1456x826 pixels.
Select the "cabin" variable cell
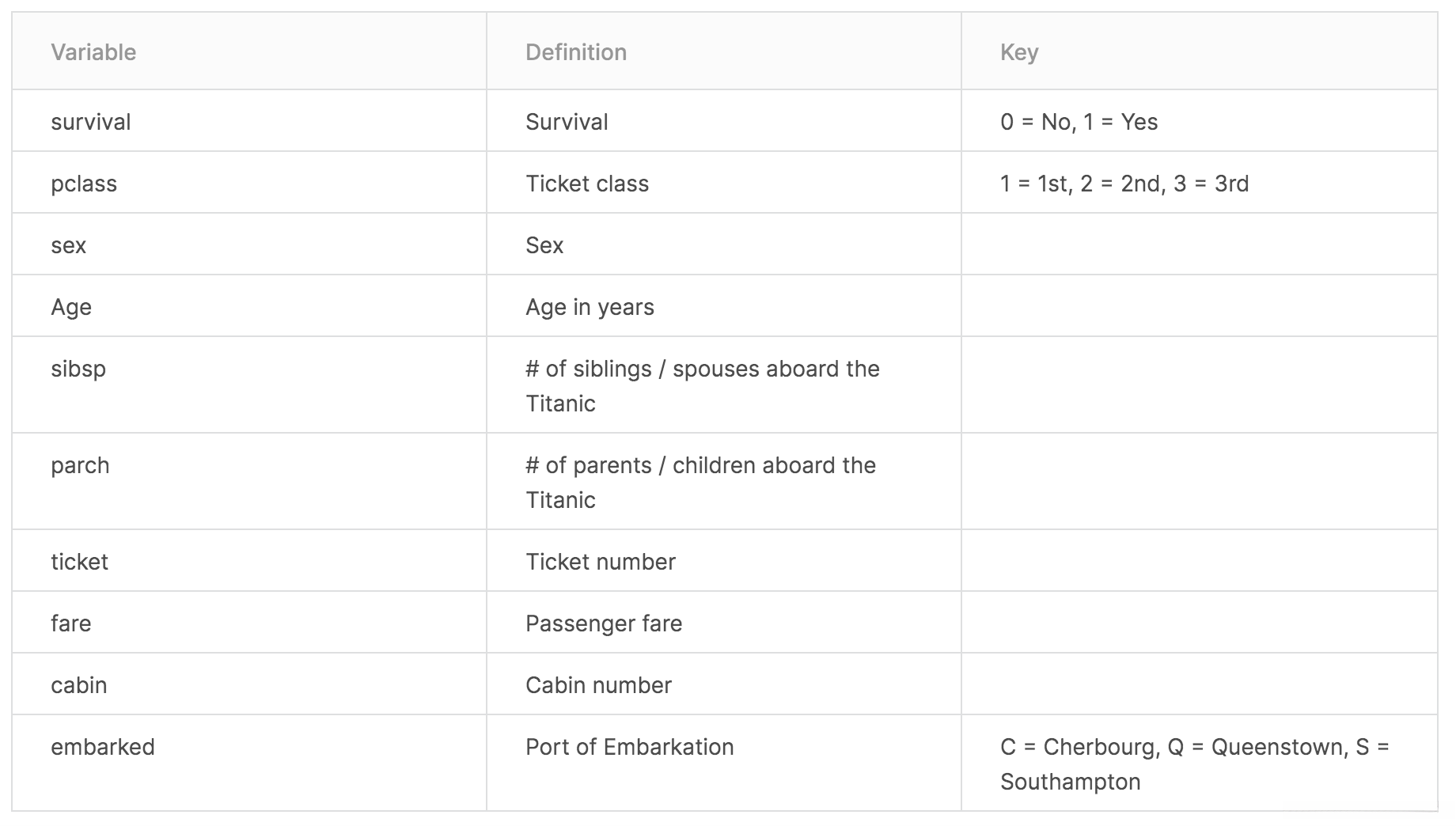(79, 685)
